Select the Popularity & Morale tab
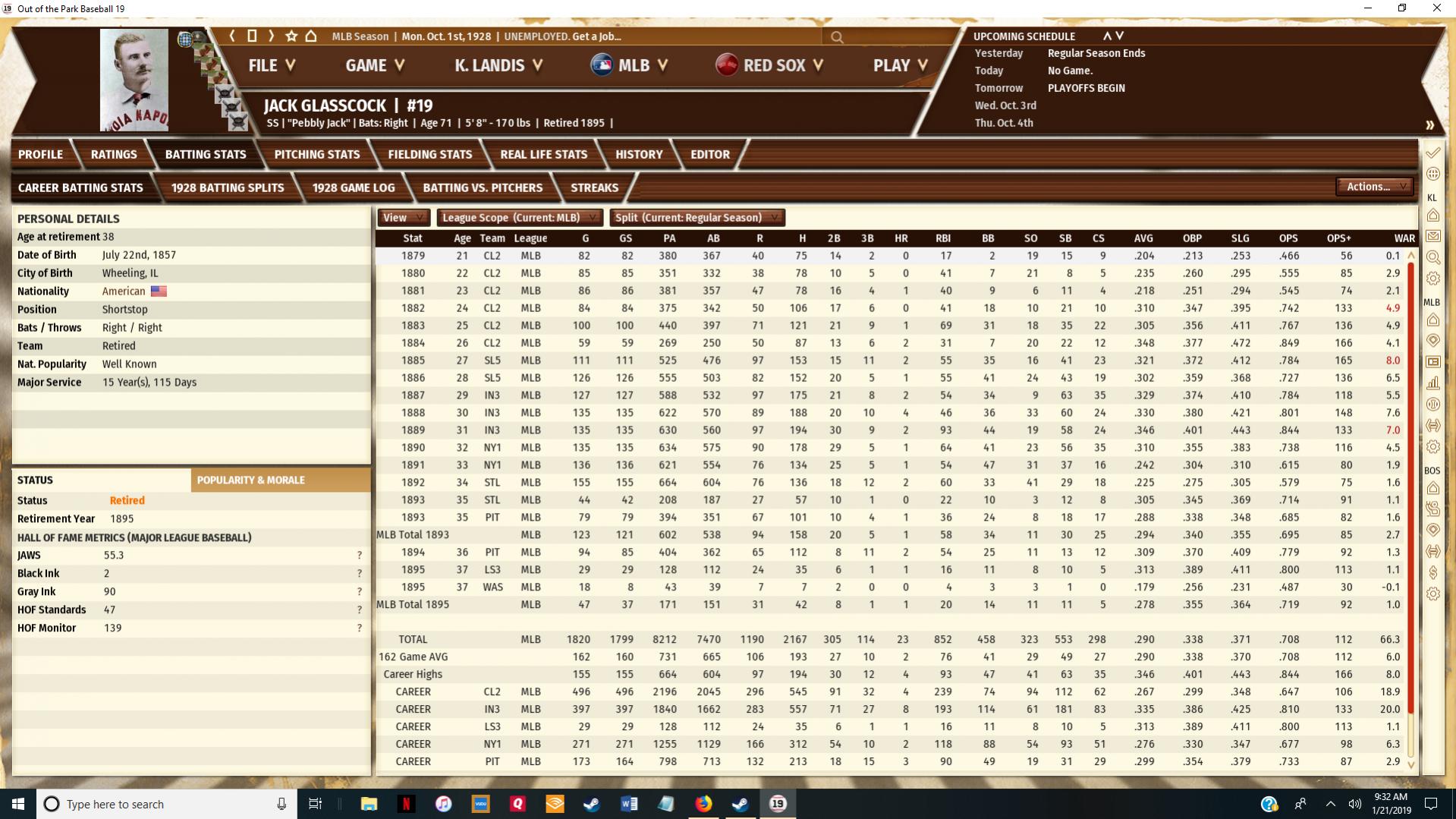1456x819 pixels. point(251,480)
